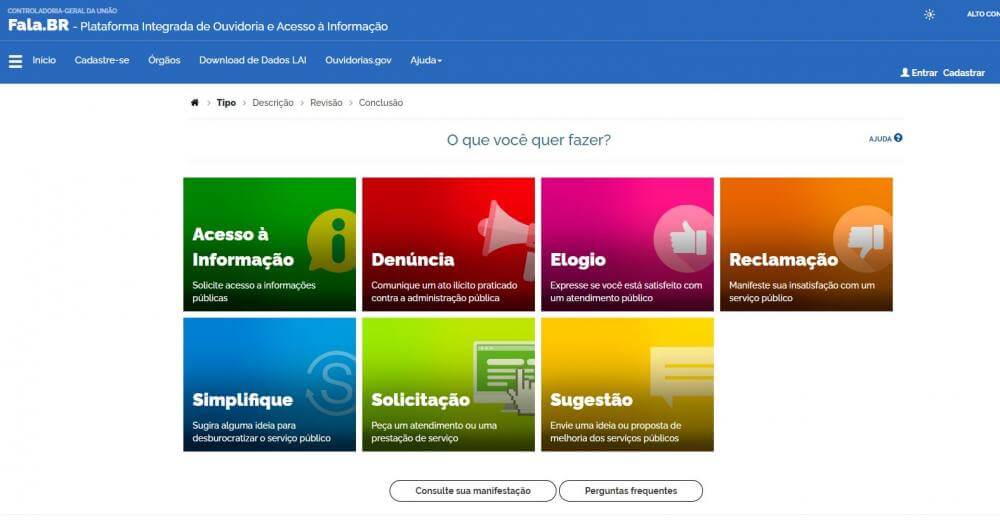Click the Consulte sua manifestação button
The image size is (1000, 520).
473,491
